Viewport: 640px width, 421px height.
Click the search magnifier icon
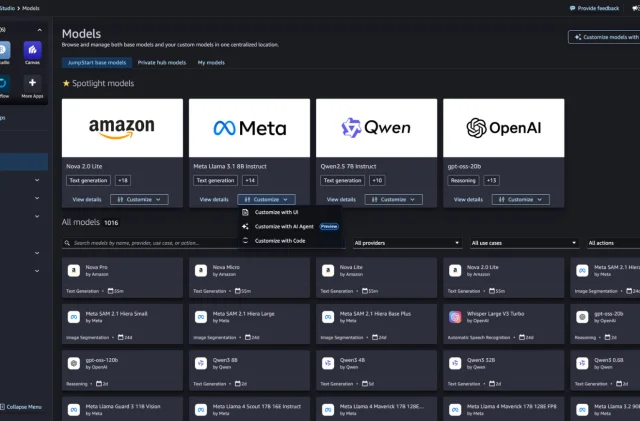pyautogui.click(x=67, y=243)
